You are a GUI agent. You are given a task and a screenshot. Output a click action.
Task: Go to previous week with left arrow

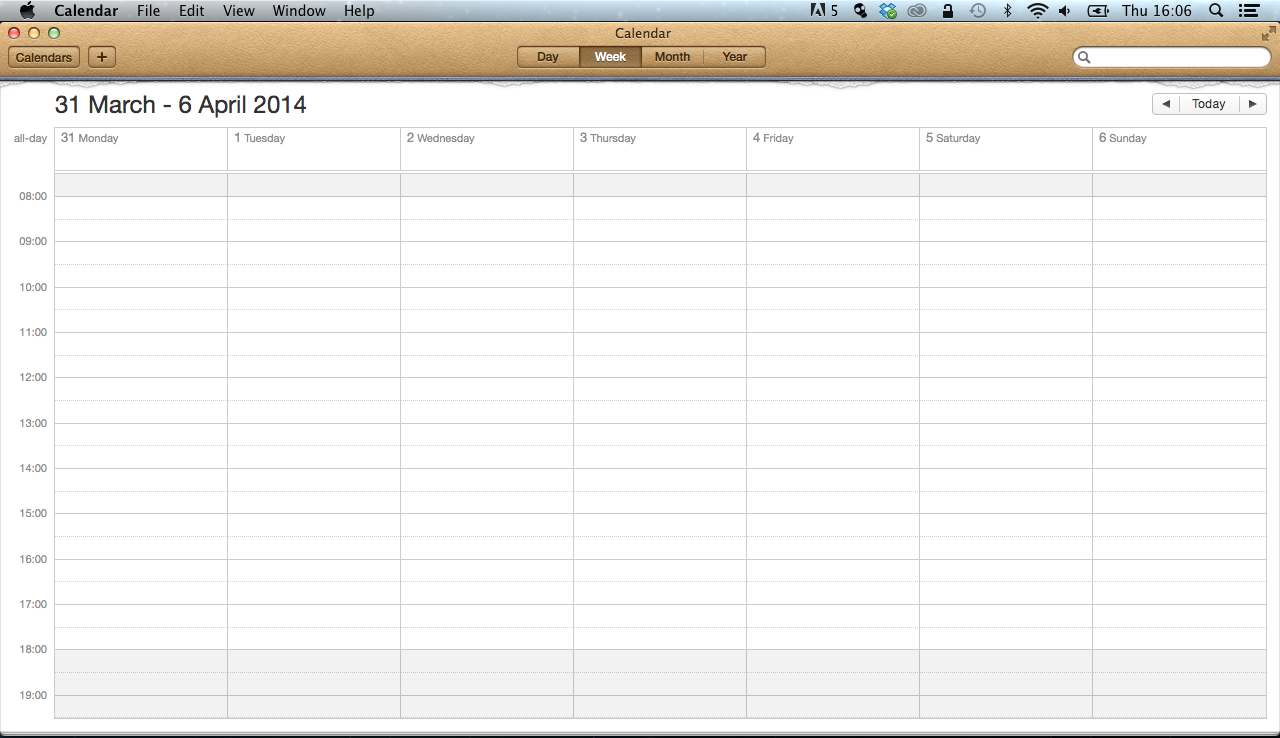(1166, 104)
